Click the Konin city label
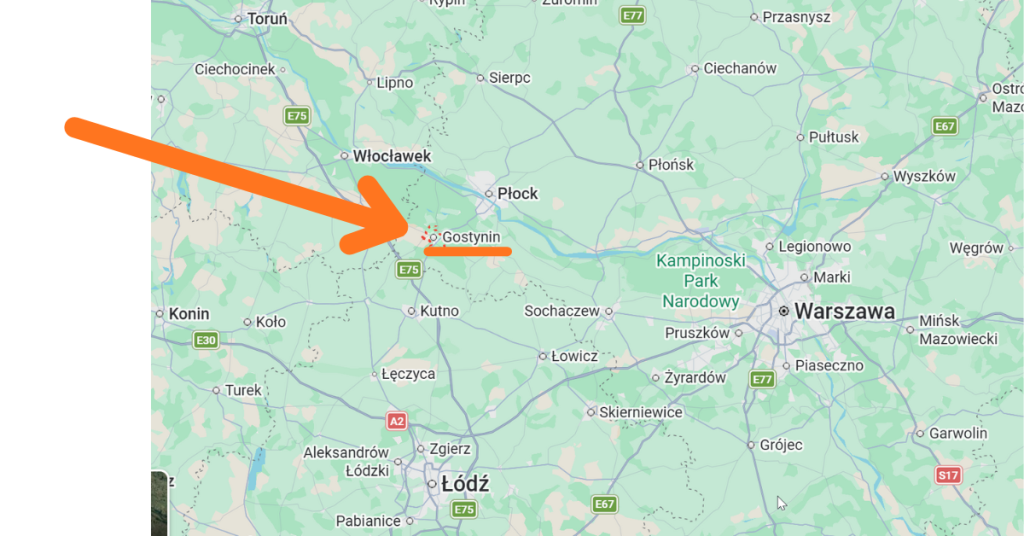Image resolution: width=1024 pixels, height=536 pixels. point(189,314)
